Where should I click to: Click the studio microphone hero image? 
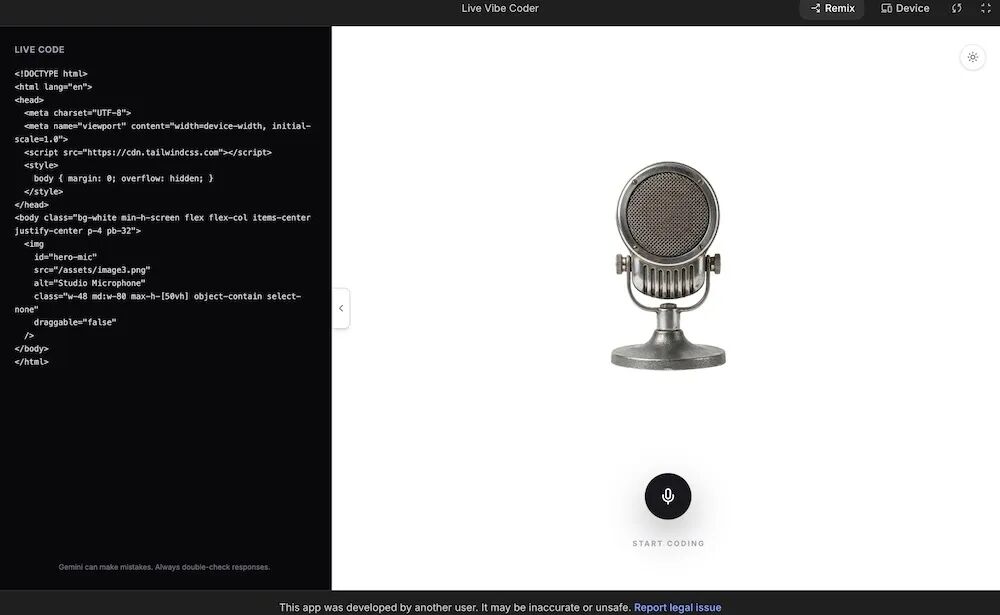tap(668, 262)
